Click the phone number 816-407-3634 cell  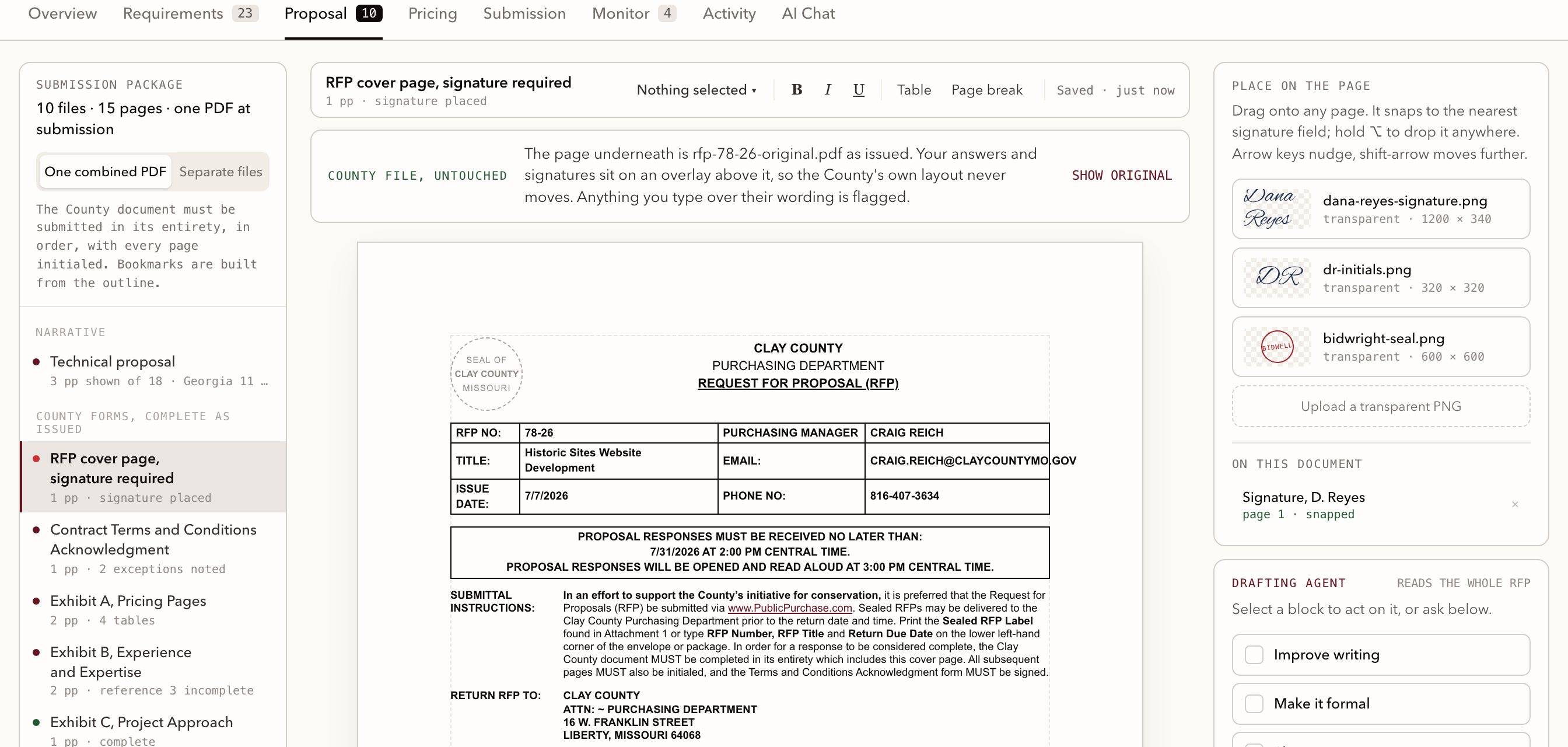(x=957, y=495)
